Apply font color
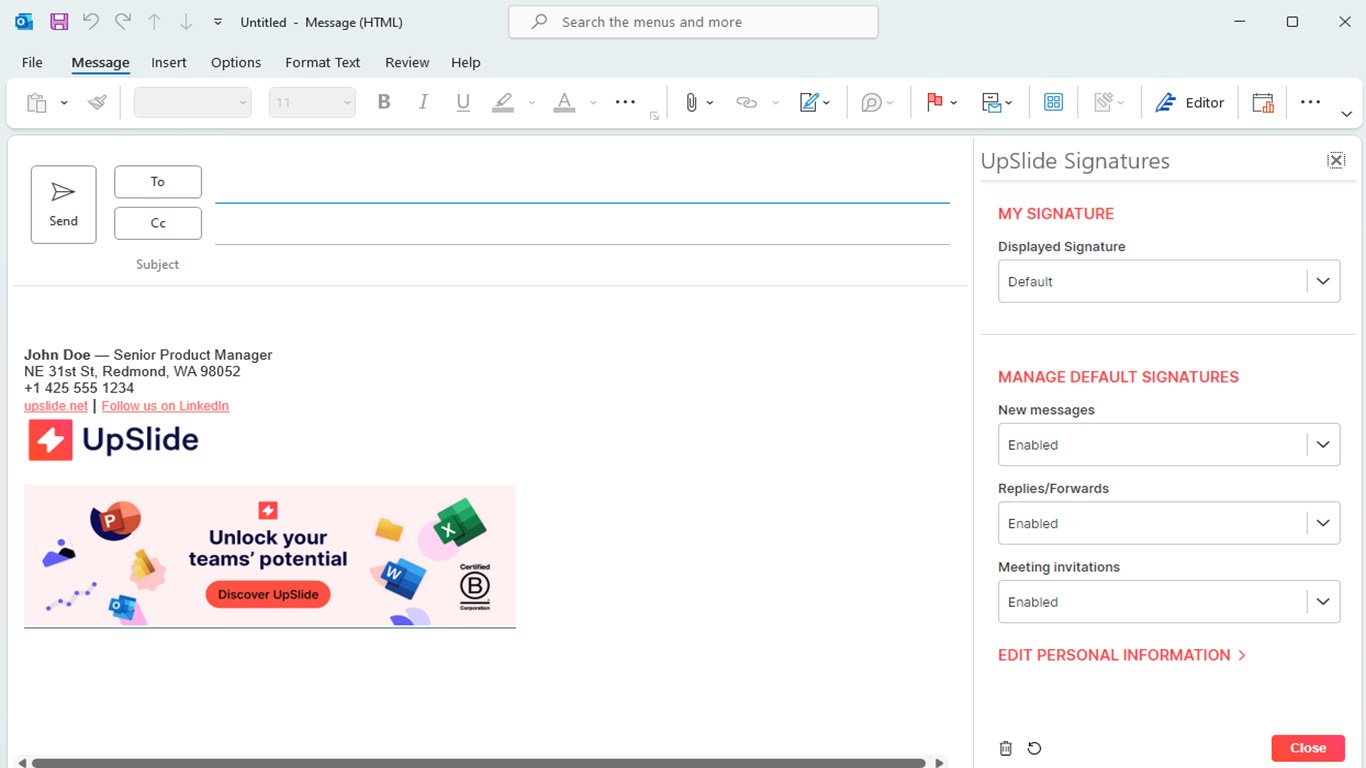1366x768 pixels. (x=564, y=102)
